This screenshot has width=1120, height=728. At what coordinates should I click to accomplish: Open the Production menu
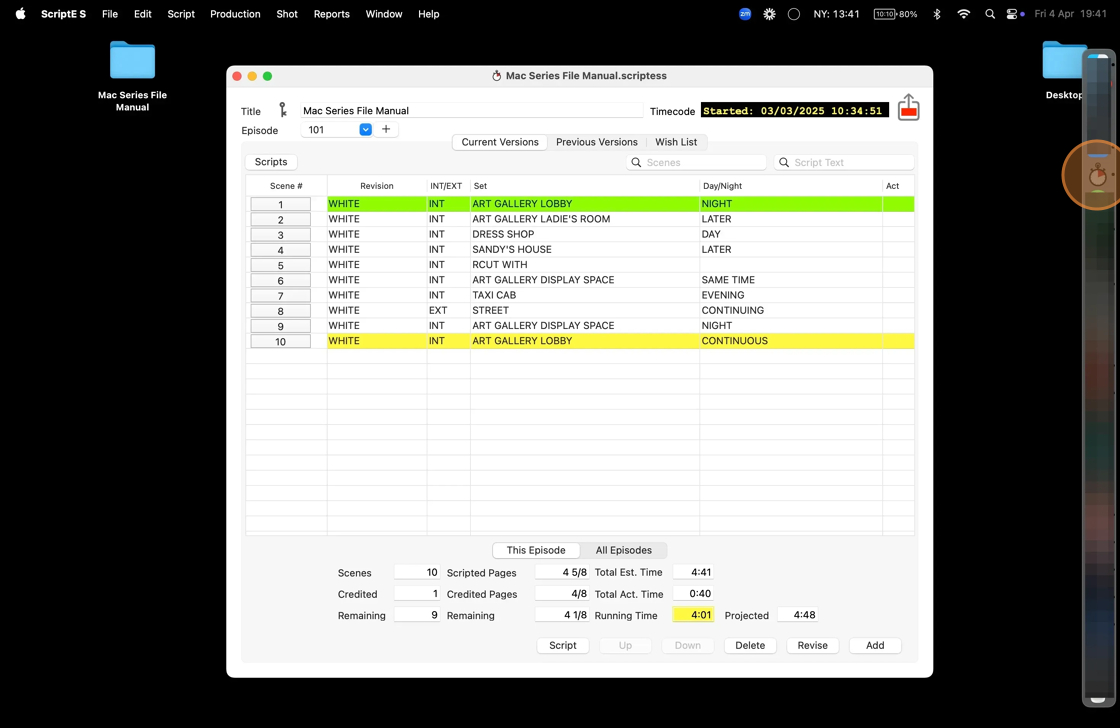click(235, 14)
